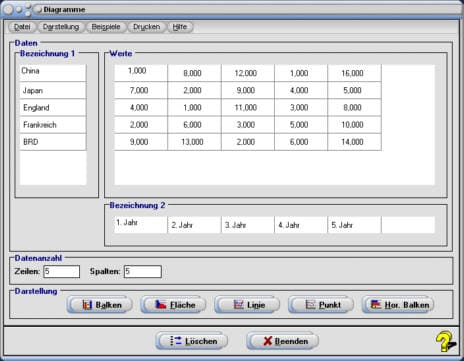Select the 11,000 value cell
464x361 pixels.
point(248,108)
